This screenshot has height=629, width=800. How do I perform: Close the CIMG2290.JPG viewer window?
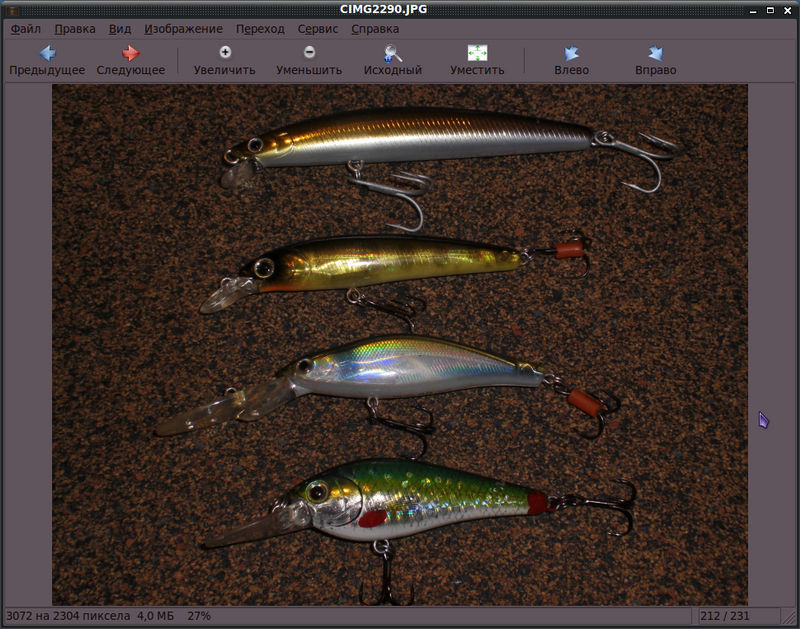point(788,10)
